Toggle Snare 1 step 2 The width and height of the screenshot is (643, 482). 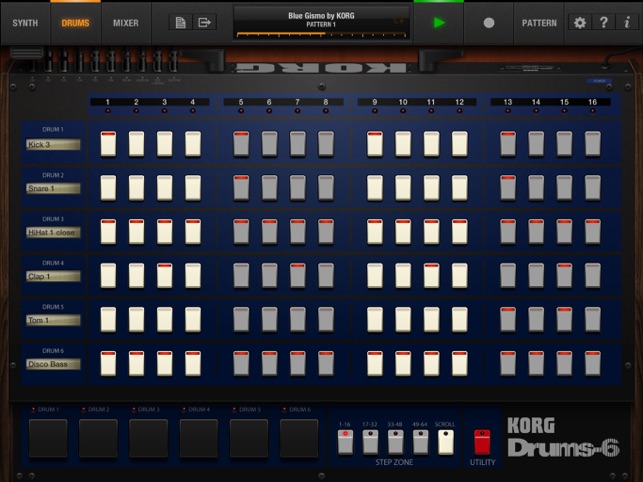click(x=137, y=188)
